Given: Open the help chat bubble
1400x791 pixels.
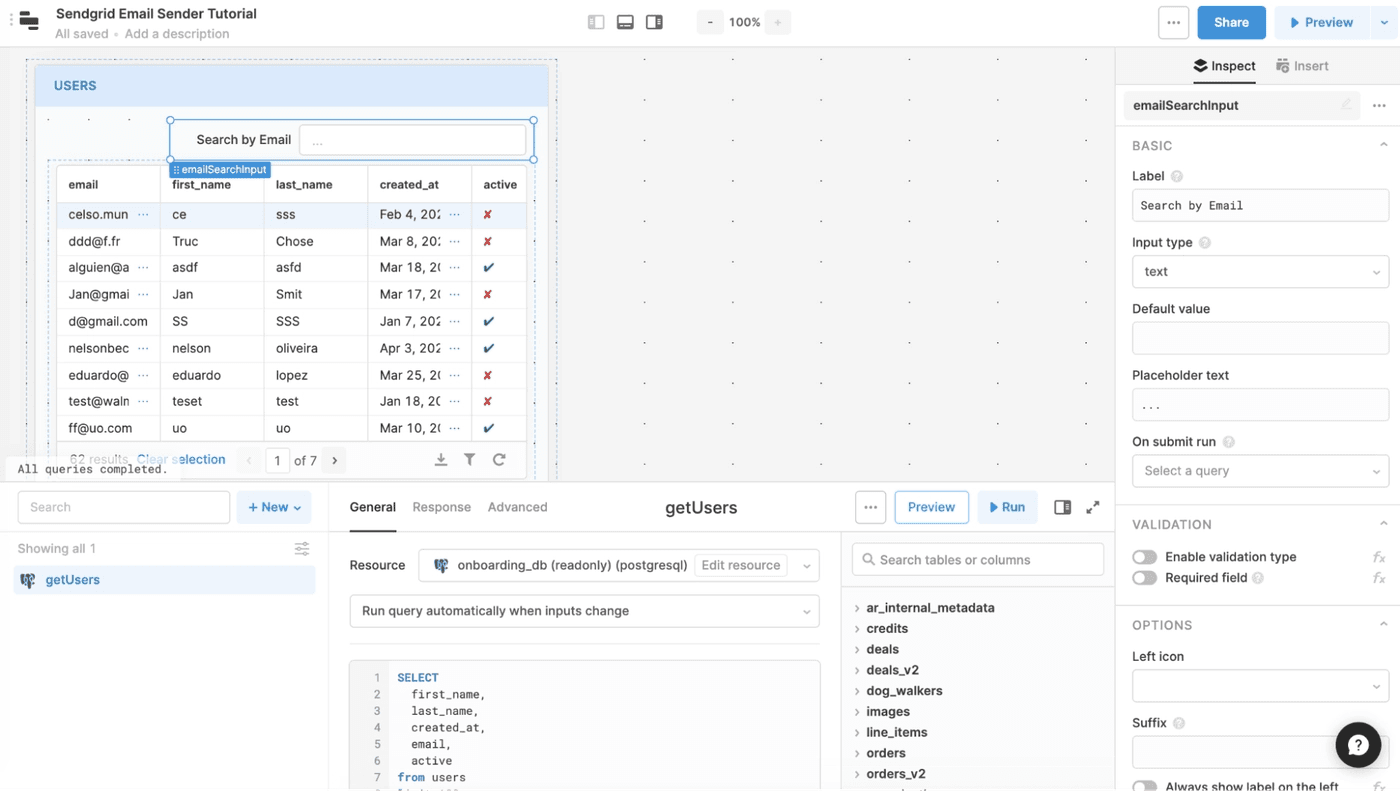Looking at the screenshot, I should (x=1358, y=745).
